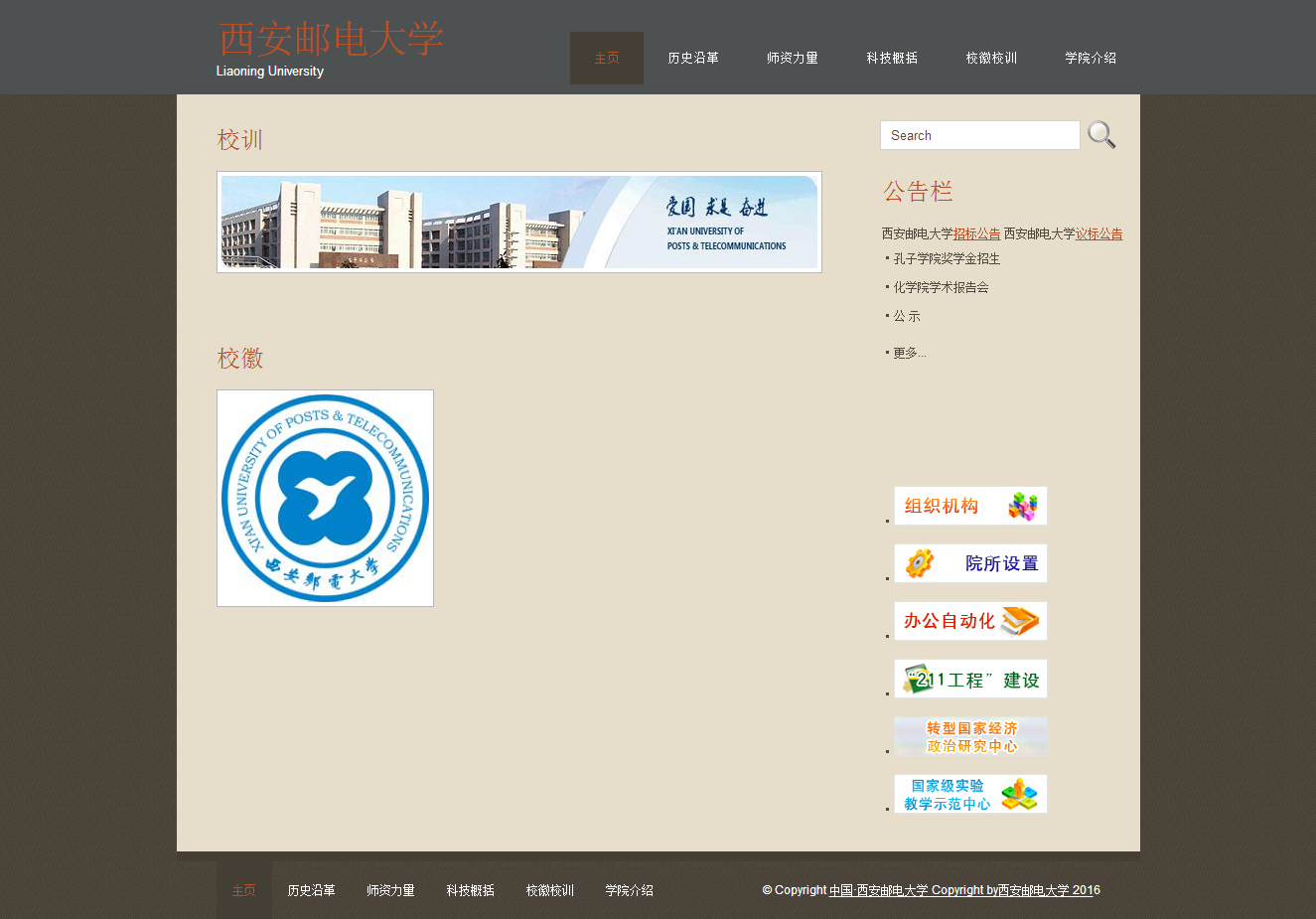Open the 孔子学院奖学金招生 notice

947,259
